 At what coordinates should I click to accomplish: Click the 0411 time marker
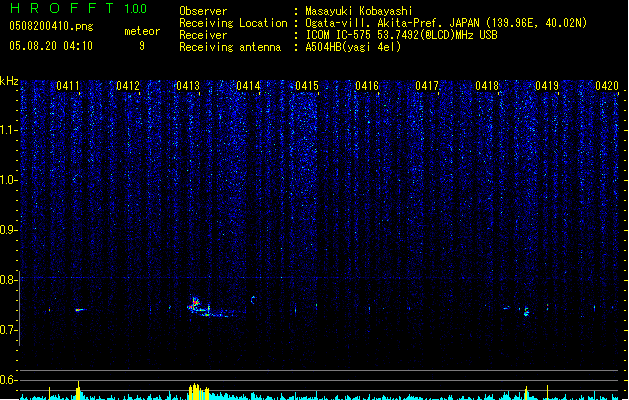pos(68,86)
